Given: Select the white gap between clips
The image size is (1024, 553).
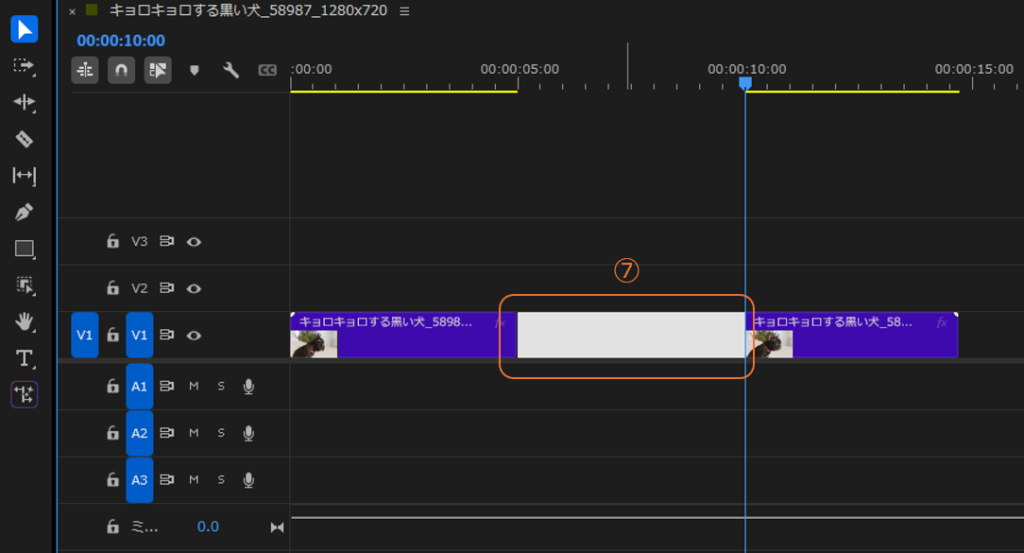Looking at the screenshot, I should [630, 335].
